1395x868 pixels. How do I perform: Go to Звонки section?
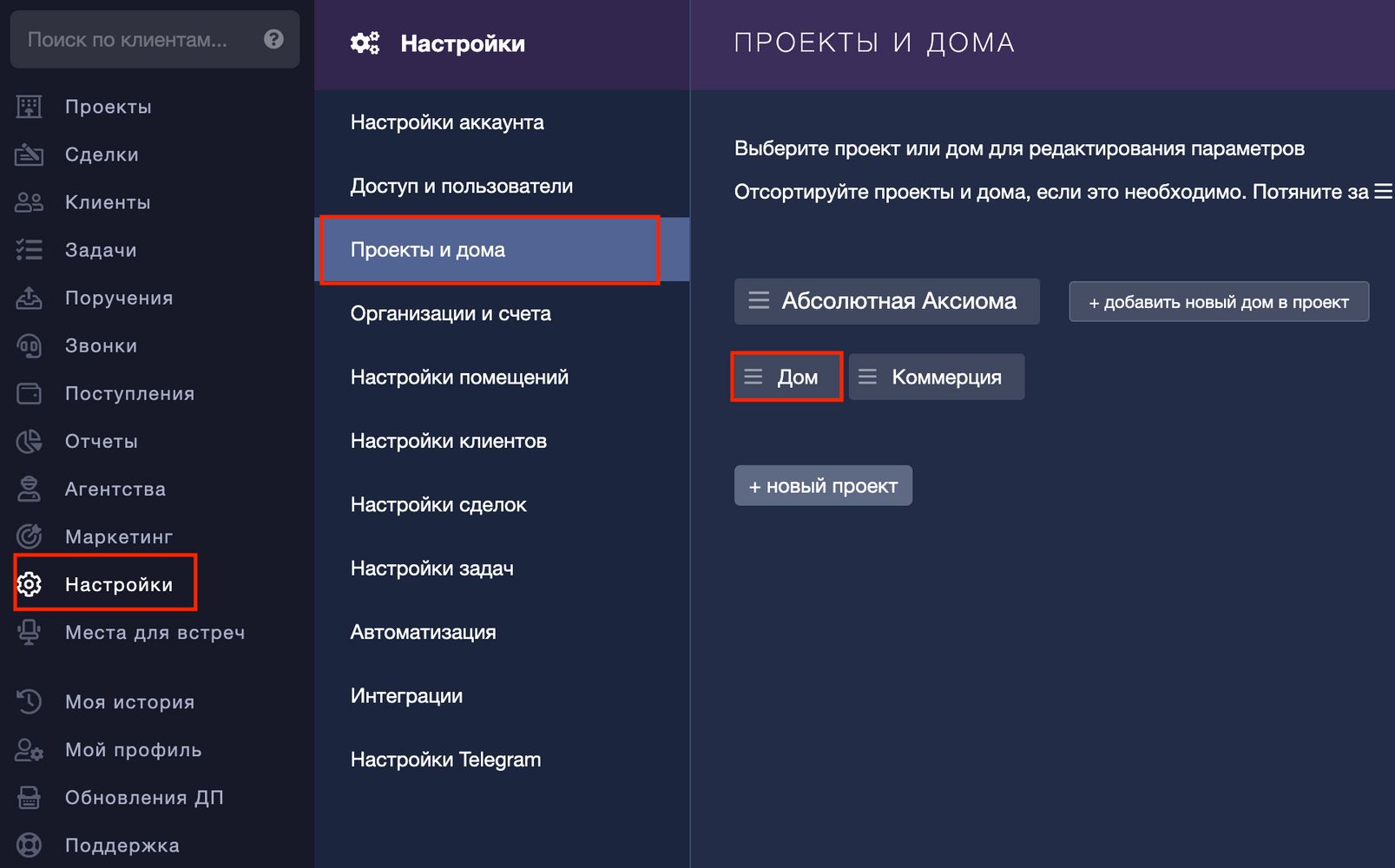[x=101, y=345]
